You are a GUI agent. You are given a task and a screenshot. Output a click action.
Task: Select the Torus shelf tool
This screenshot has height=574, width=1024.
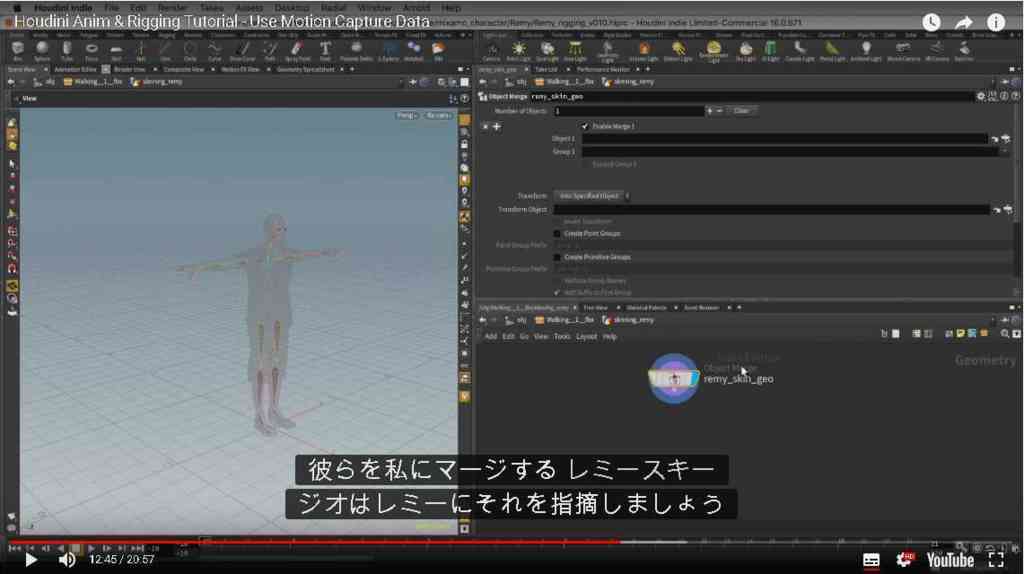(x=91, y=50)
